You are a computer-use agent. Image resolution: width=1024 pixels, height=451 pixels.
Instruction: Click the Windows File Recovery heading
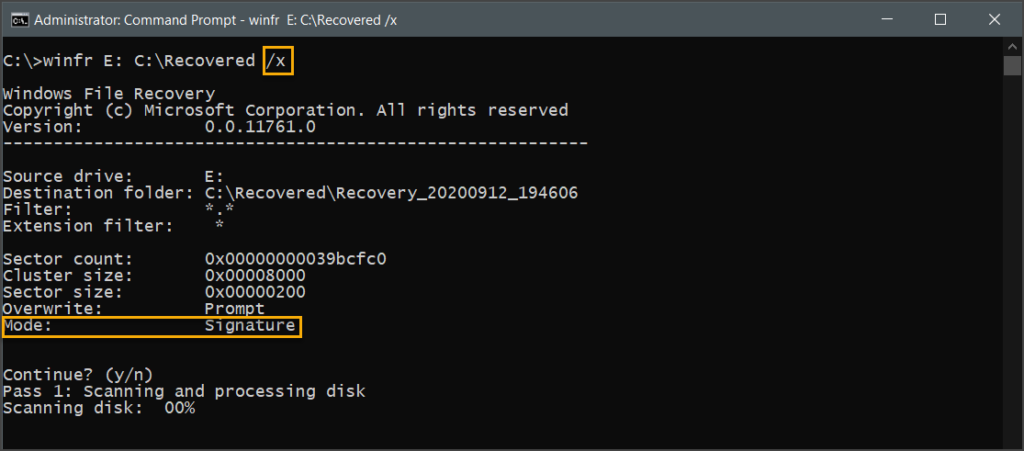point(109,94)
